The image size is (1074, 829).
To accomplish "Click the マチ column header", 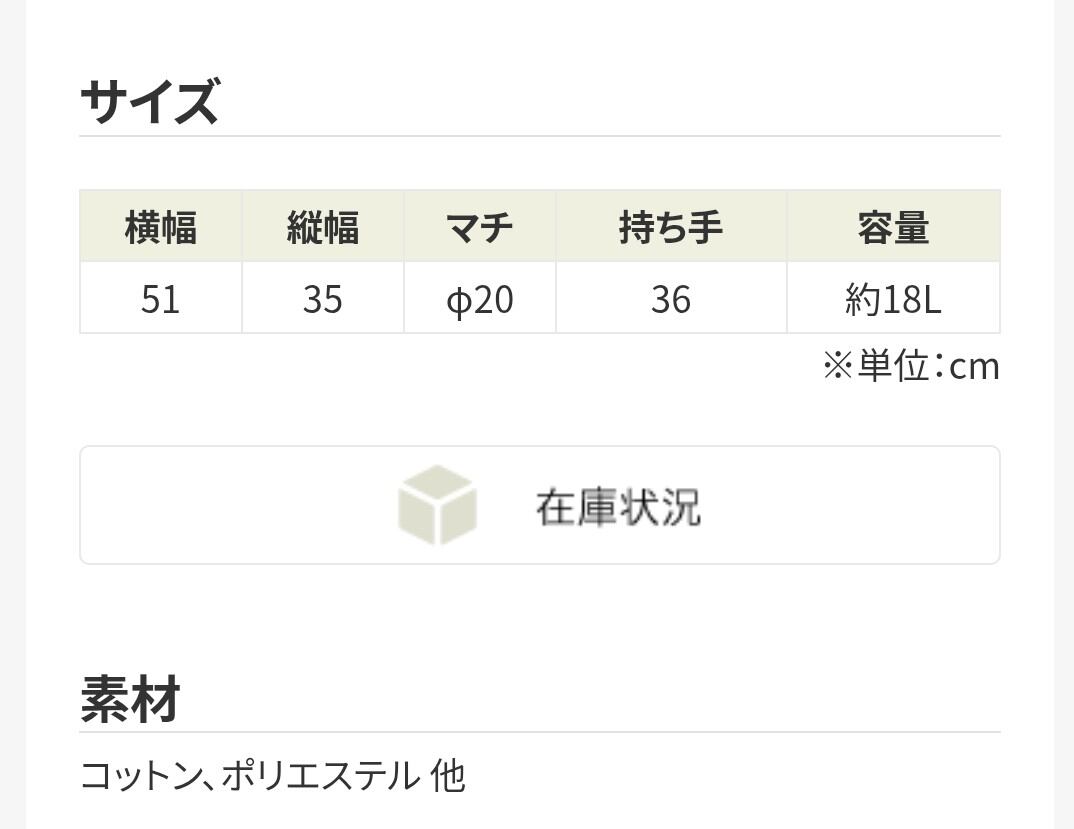I will point(480,227).
